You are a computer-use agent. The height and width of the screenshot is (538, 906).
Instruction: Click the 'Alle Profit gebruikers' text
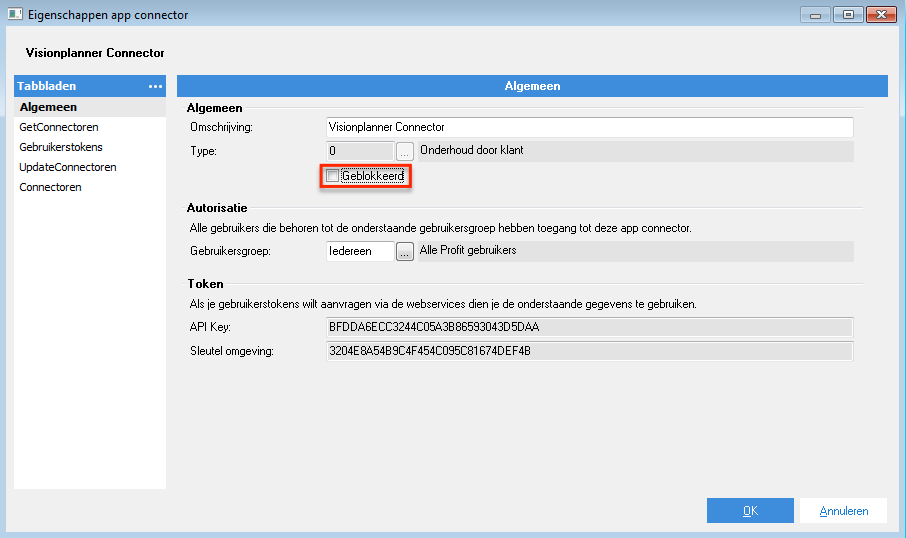[468, 250]
